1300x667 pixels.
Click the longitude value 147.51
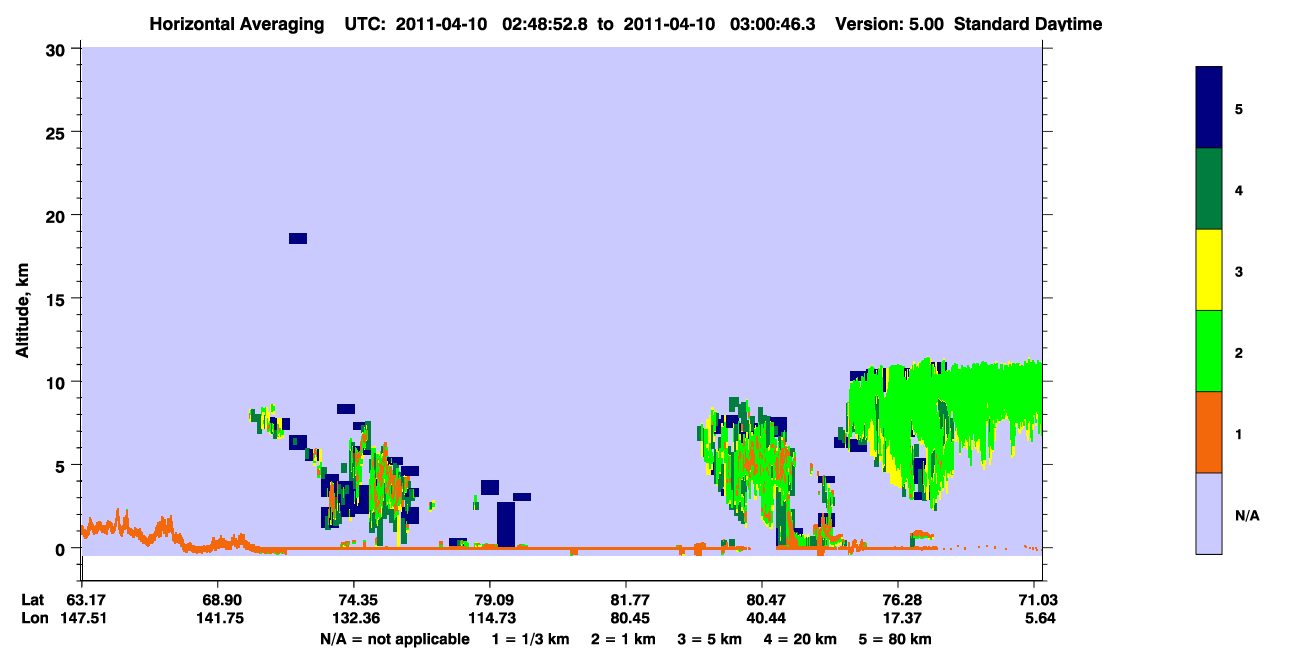point(82,617)
